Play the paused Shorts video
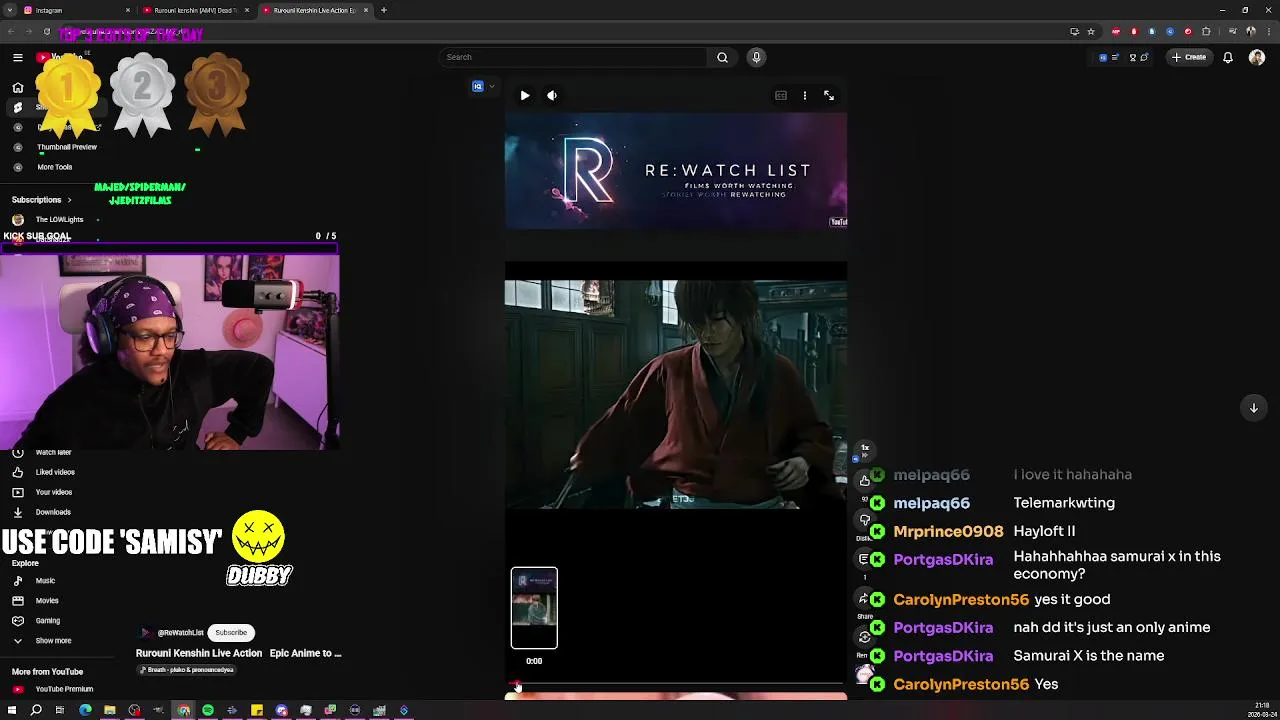This screenshot has width=1280, height=720. tap(525, 95)
